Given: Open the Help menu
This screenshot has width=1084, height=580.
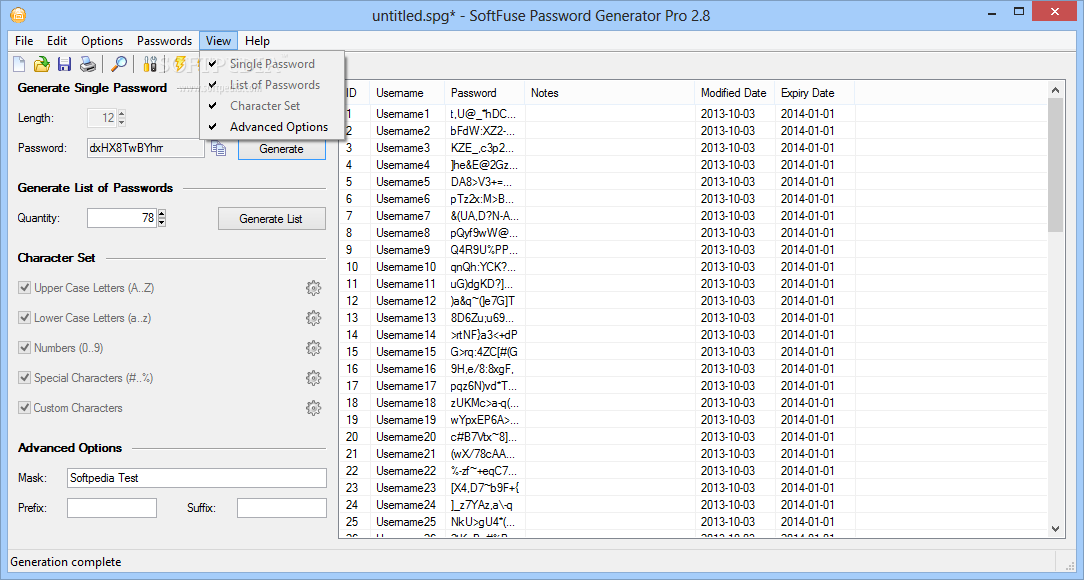Looking at the screenshot, I should (257, 41).
